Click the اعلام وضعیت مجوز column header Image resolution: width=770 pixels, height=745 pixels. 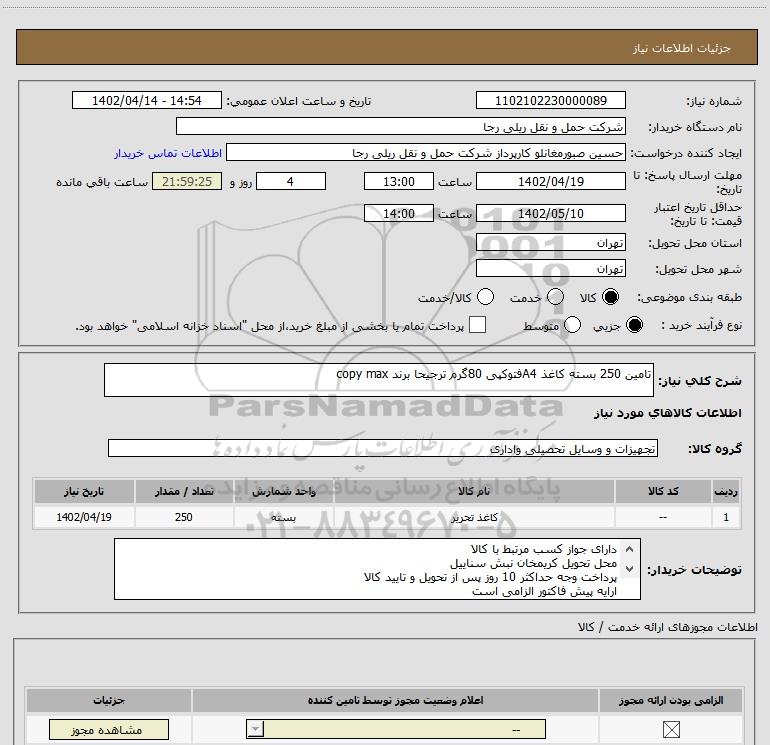tap(395, 700)
